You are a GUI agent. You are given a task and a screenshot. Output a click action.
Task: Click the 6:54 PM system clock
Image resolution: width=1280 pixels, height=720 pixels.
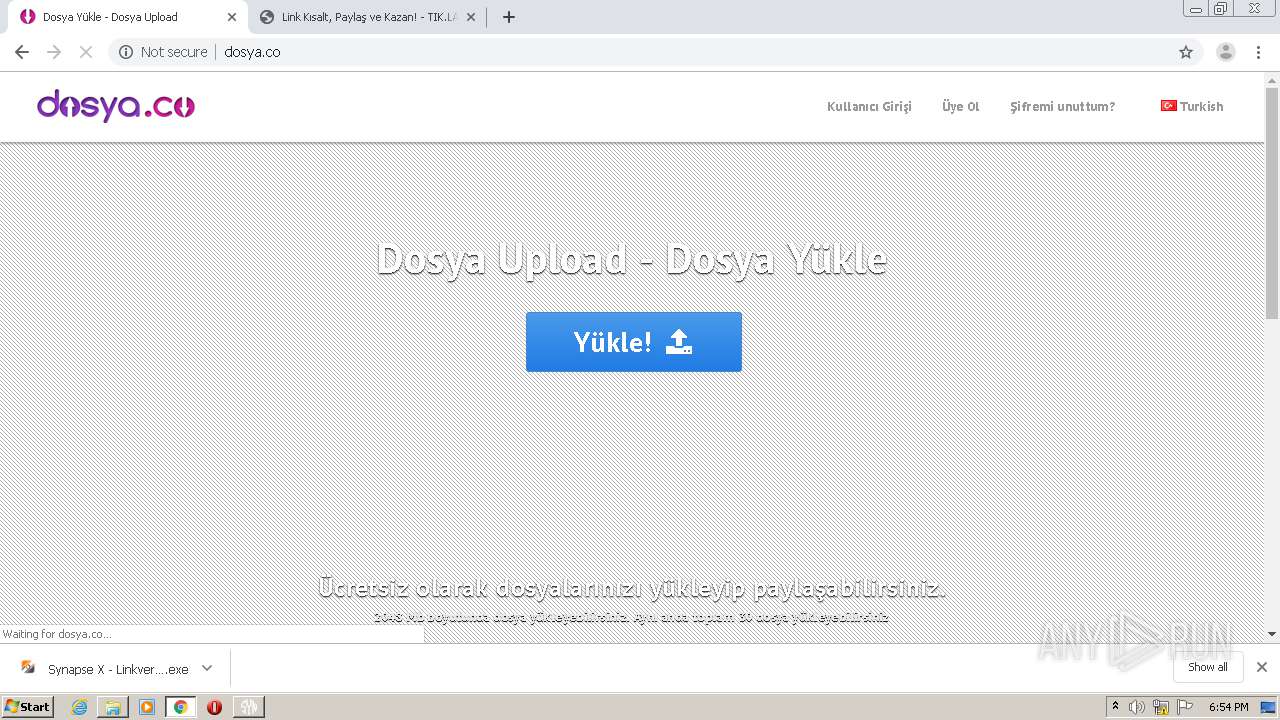1228,707
